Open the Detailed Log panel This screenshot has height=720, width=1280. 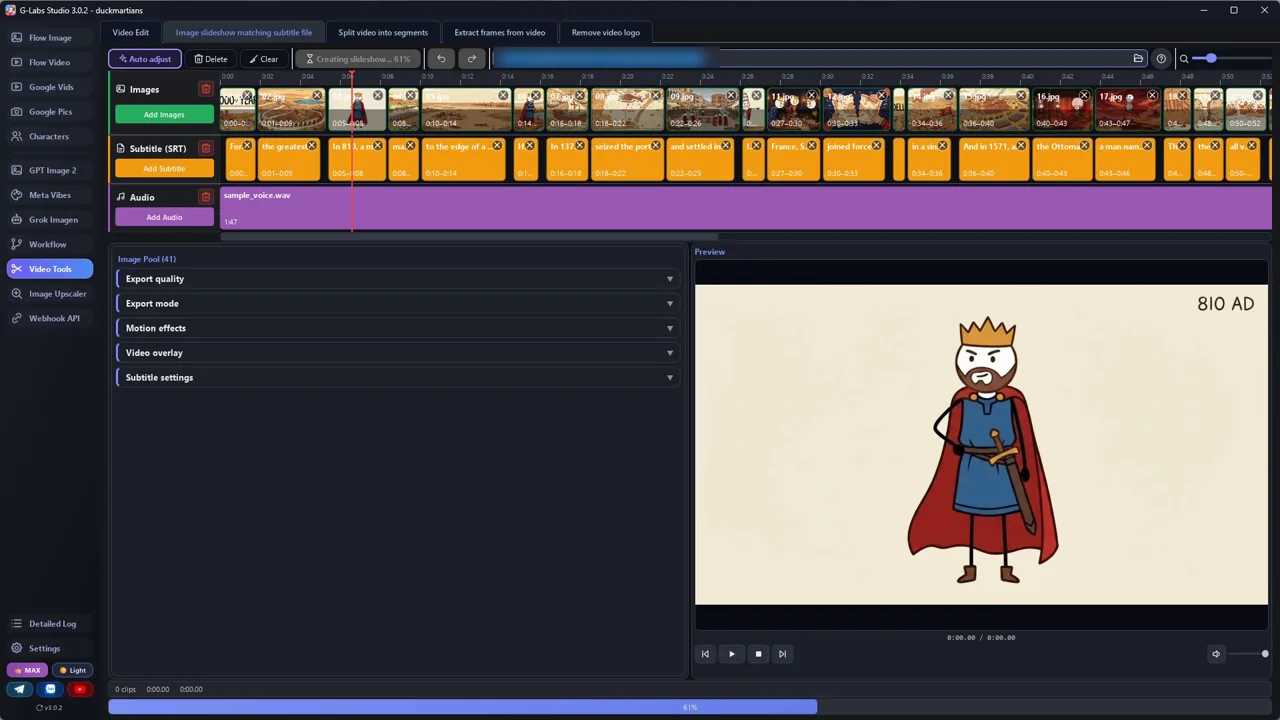point(50,624)
